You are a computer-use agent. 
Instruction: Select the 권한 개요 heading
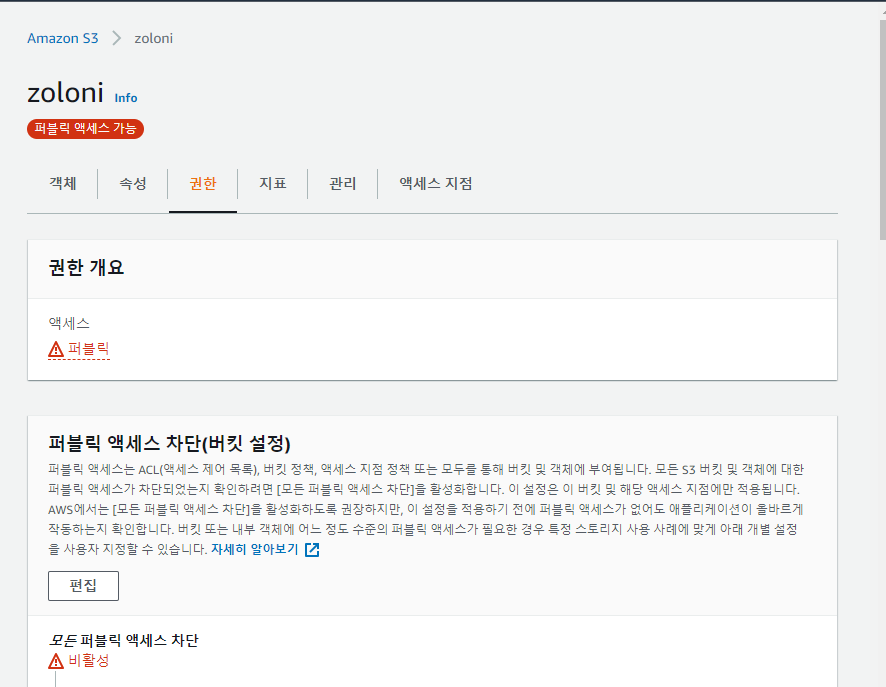click(x=86, y=267)
